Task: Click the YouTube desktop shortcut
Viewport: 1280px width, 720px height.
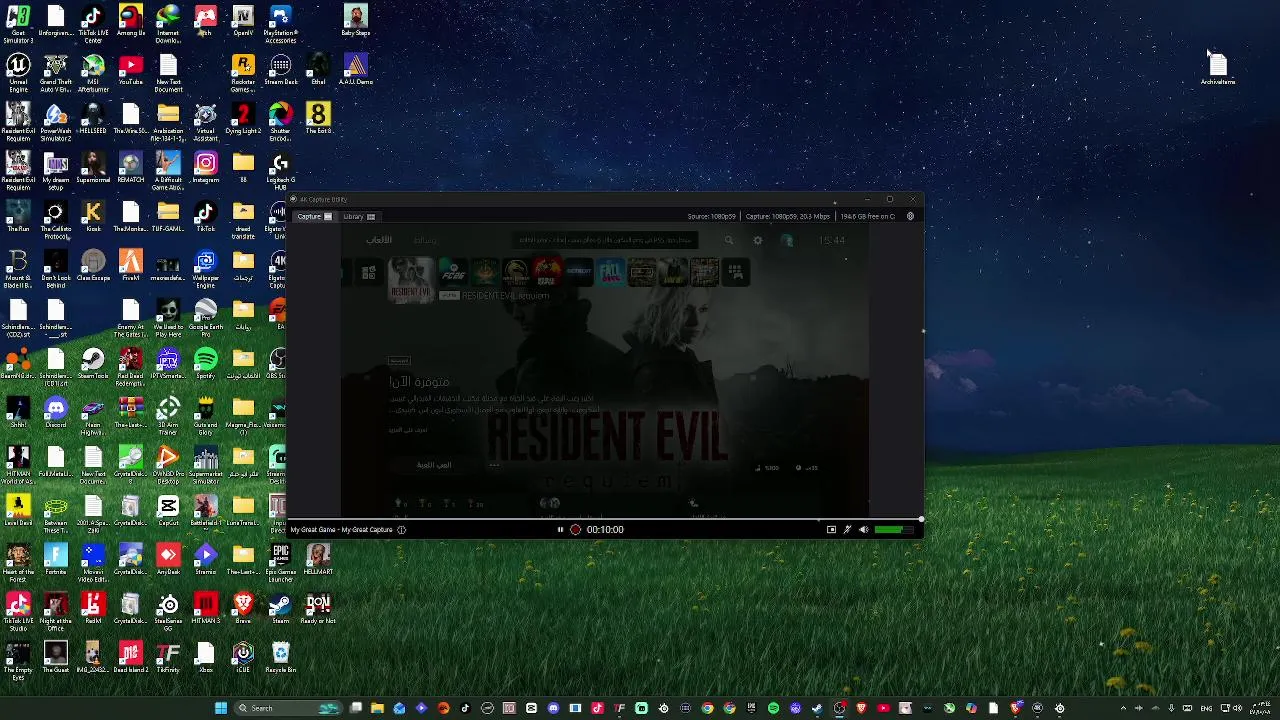Action: coord(130,71)
